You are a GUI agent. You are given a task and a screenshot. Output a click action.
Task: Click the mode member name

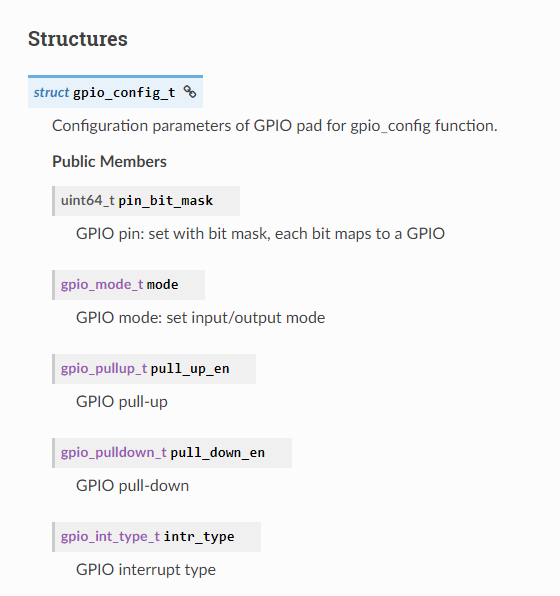162,285
